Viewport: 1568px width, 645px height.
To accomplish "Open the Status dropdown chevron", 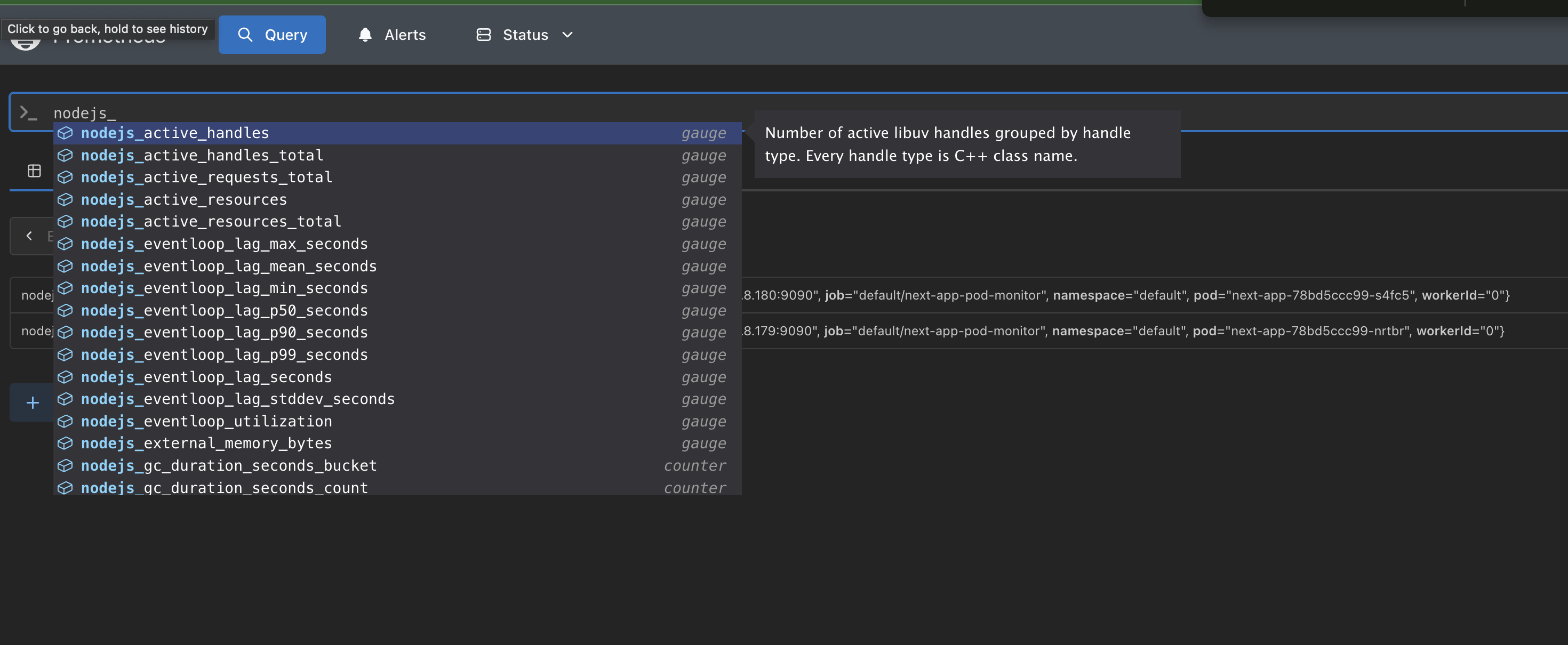I will click(x=567, y=35).
